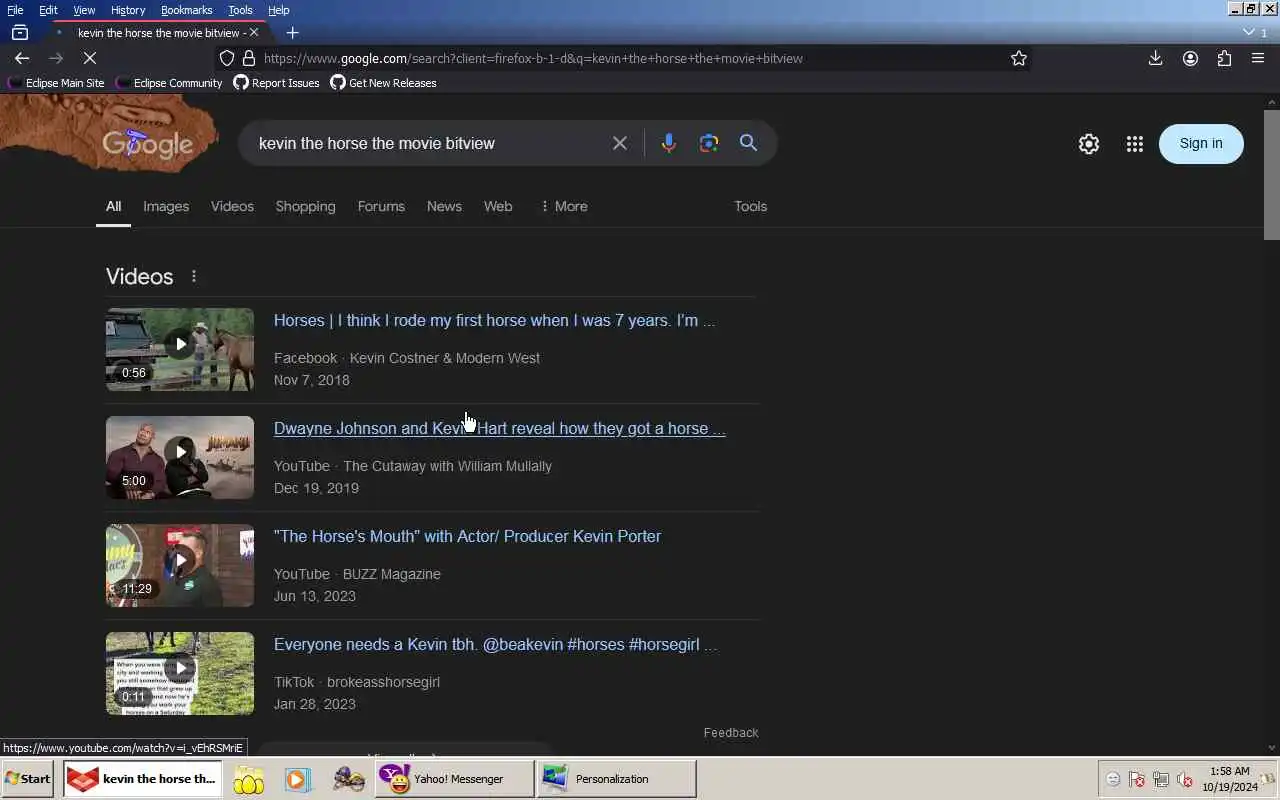This screenshot has height=800, width=1280.
Task: Click the taskbar folder quick-launch icon
Action: (248, 779)
